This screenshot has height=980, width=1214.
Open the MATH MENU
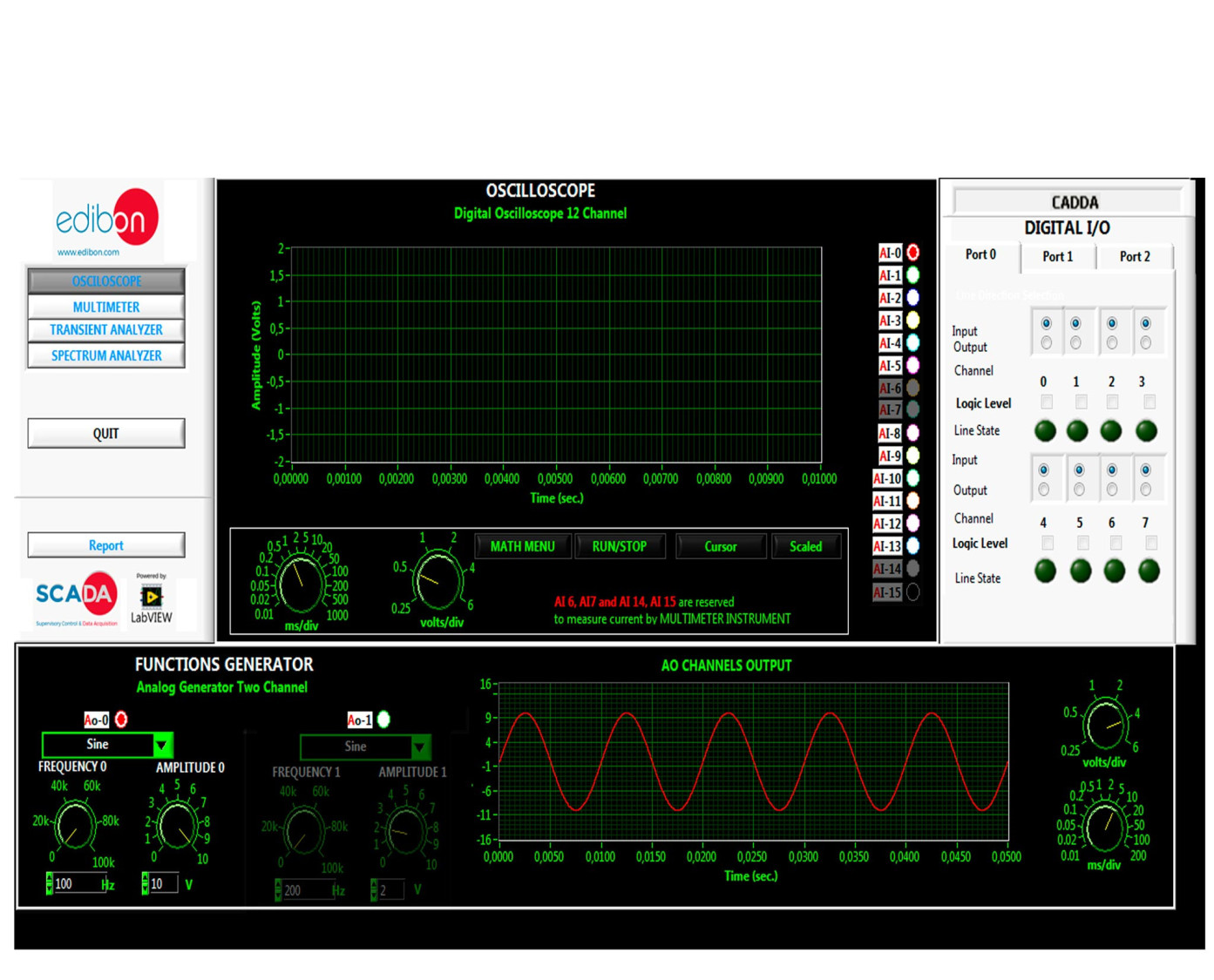click(x=522, y=546)
